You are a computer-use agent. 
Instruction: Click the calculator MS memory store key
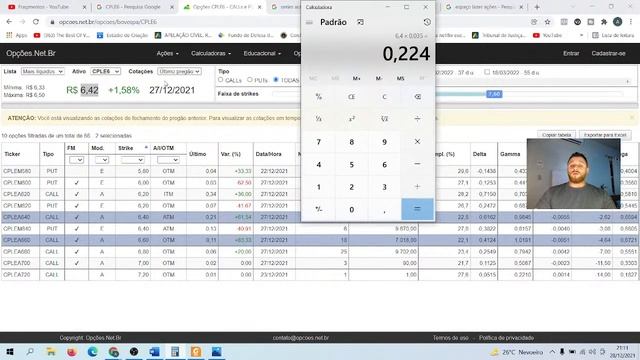[400, 78]
